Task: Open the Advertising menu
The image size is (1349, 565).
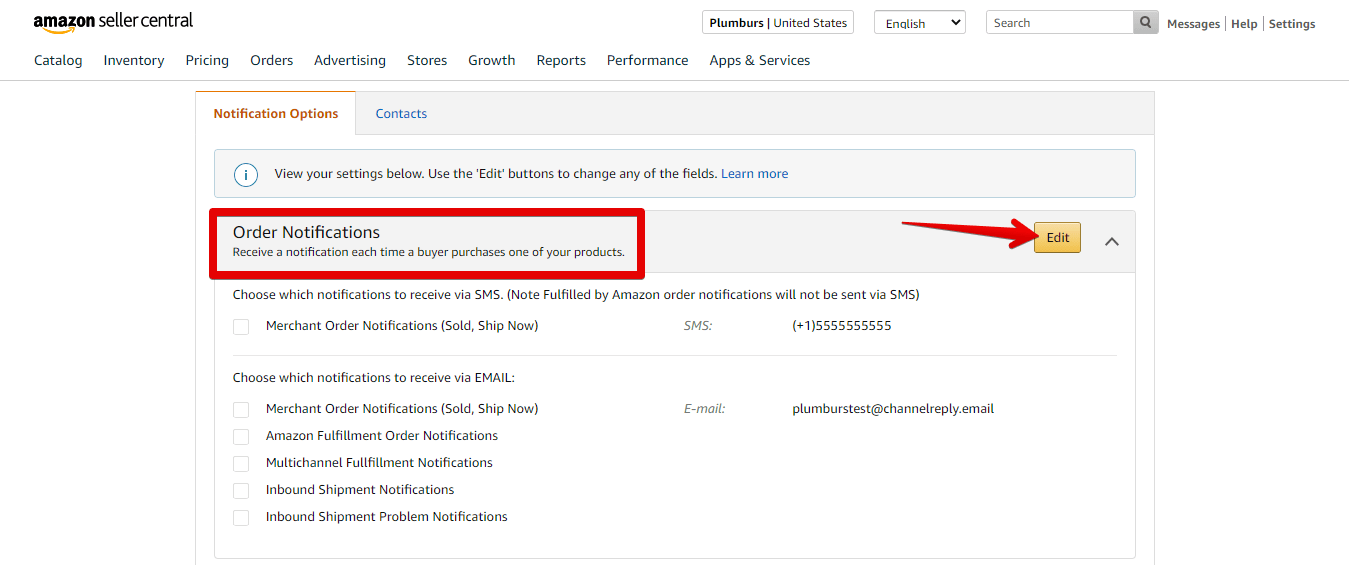Action: (x=350, y=60)
